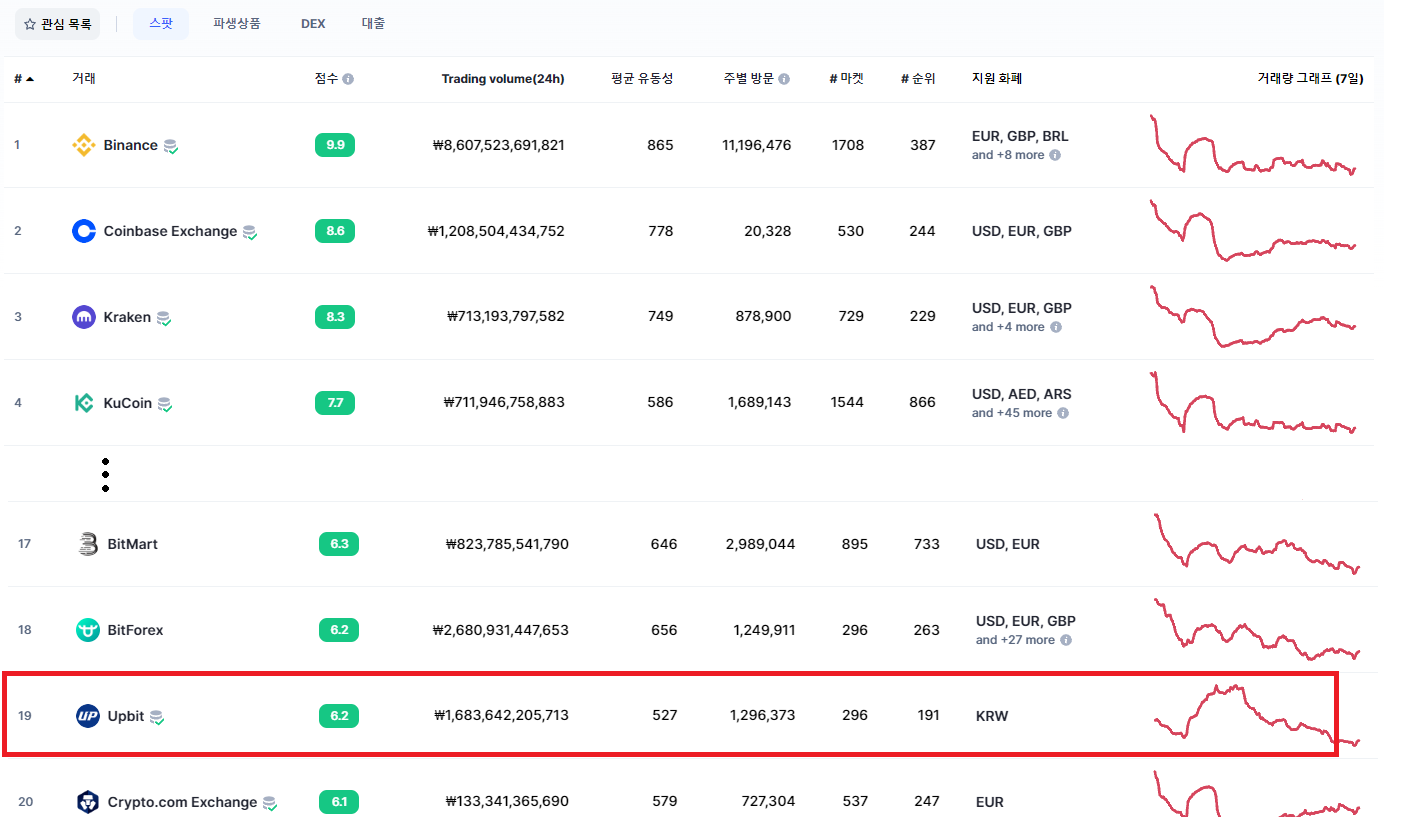This screenshot has width=1423, height=817.
Task: Click Kraken's 7-day volume graph
Action: pos(1254,317)
